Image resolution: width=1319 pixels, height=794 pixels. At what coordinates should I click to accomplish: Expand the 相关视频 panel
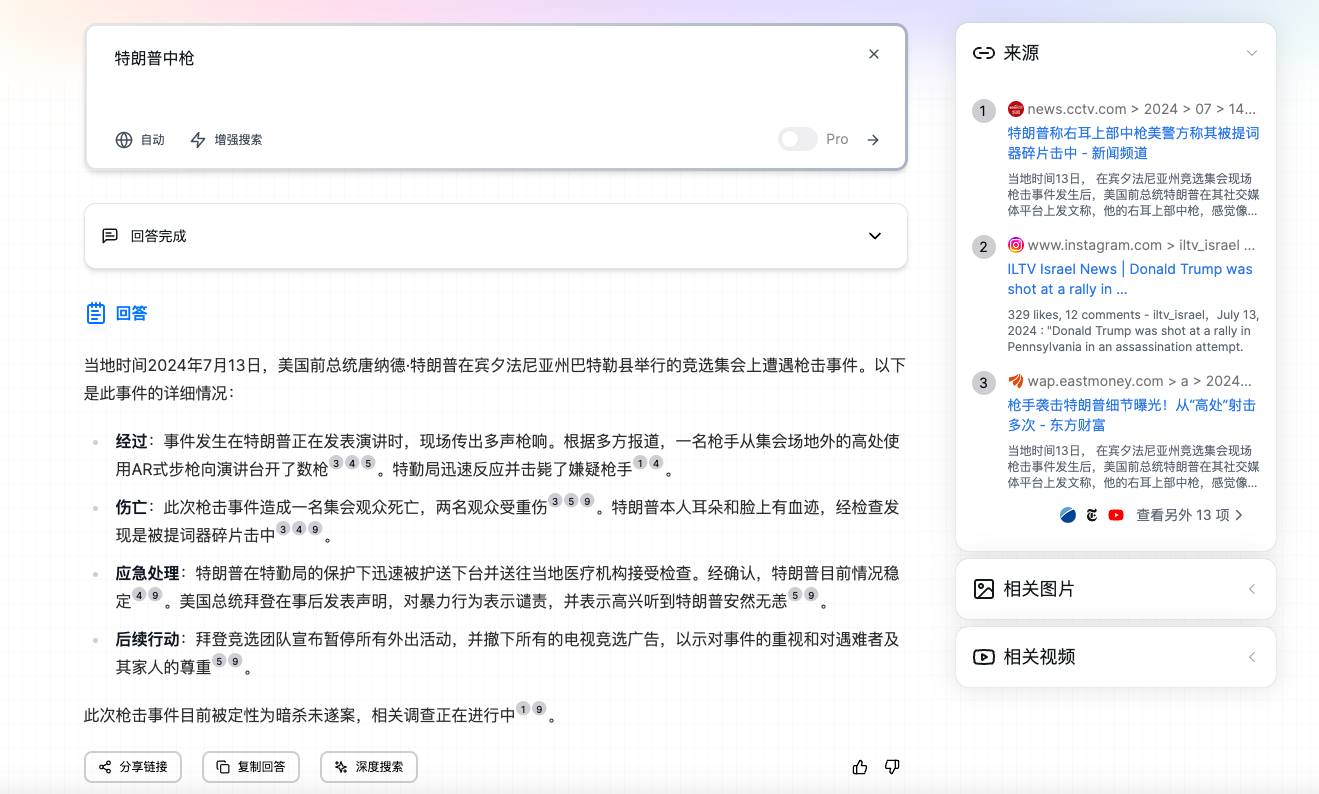(x=1252, y=657)
